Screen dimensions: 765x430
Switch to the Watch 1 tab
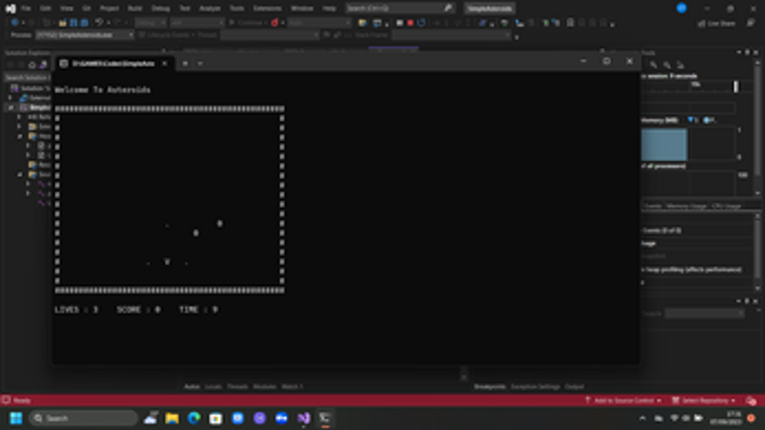(292, 387)
